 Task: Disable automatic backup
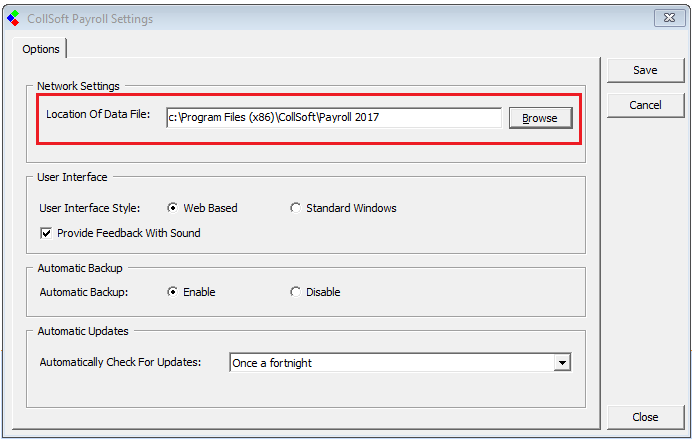295,292
